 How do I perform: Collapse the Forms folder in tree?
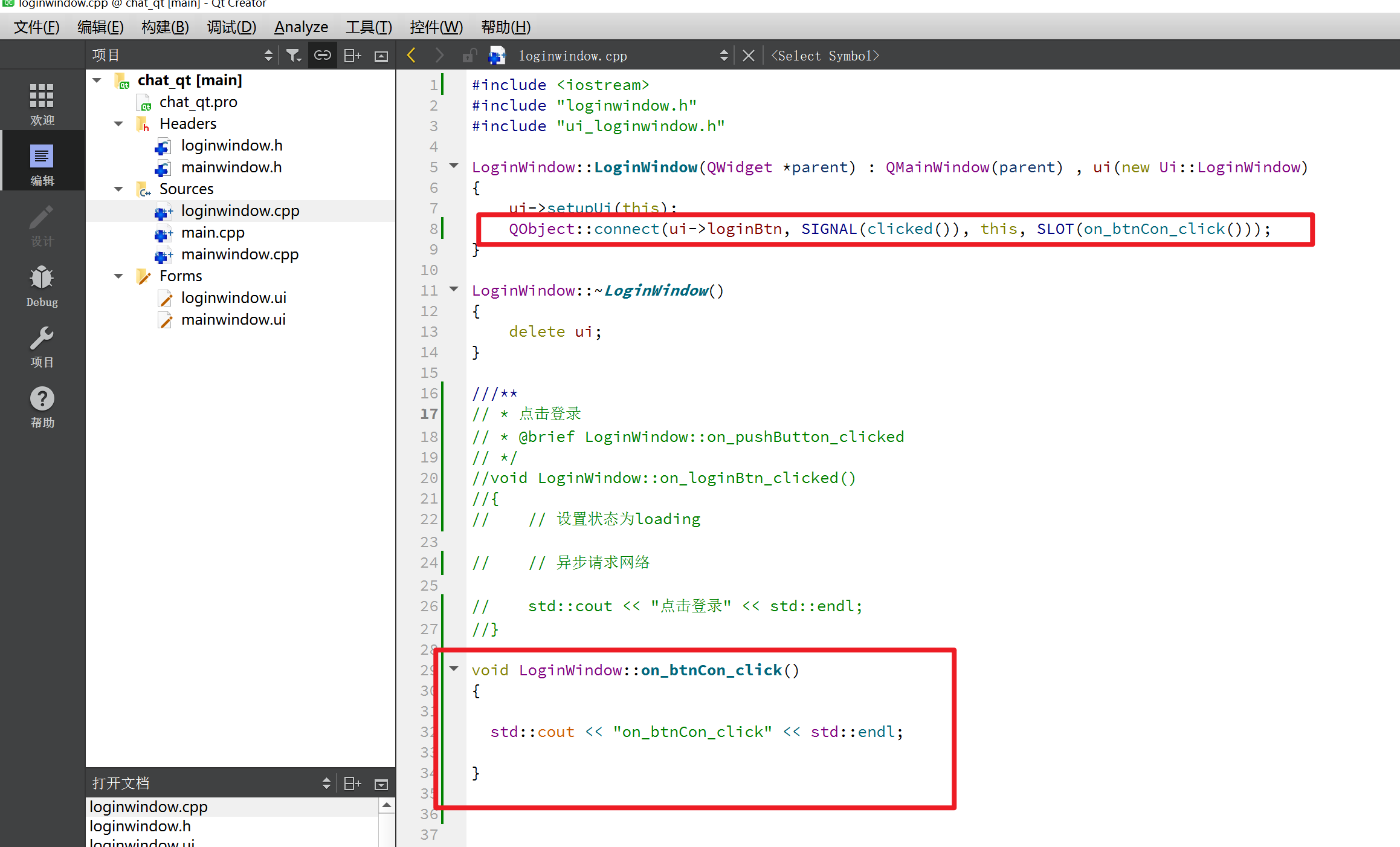118,276
